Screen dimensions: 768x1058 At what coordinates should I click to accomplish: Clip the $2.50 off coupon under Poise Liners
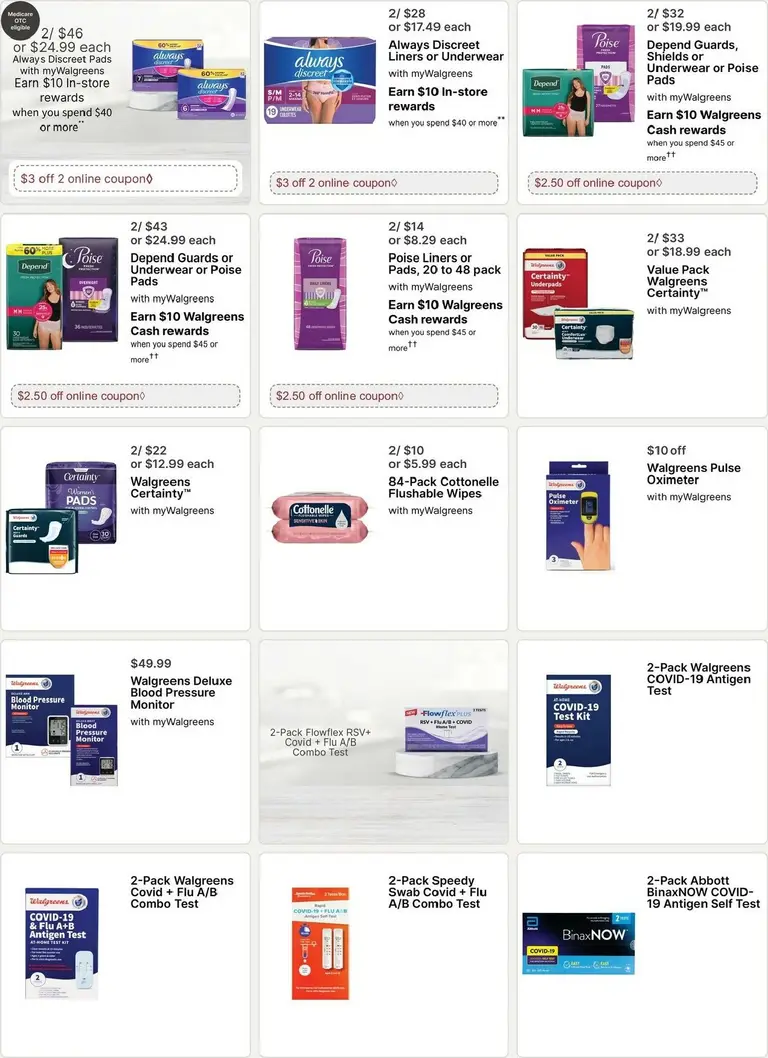tap(383, 396)
